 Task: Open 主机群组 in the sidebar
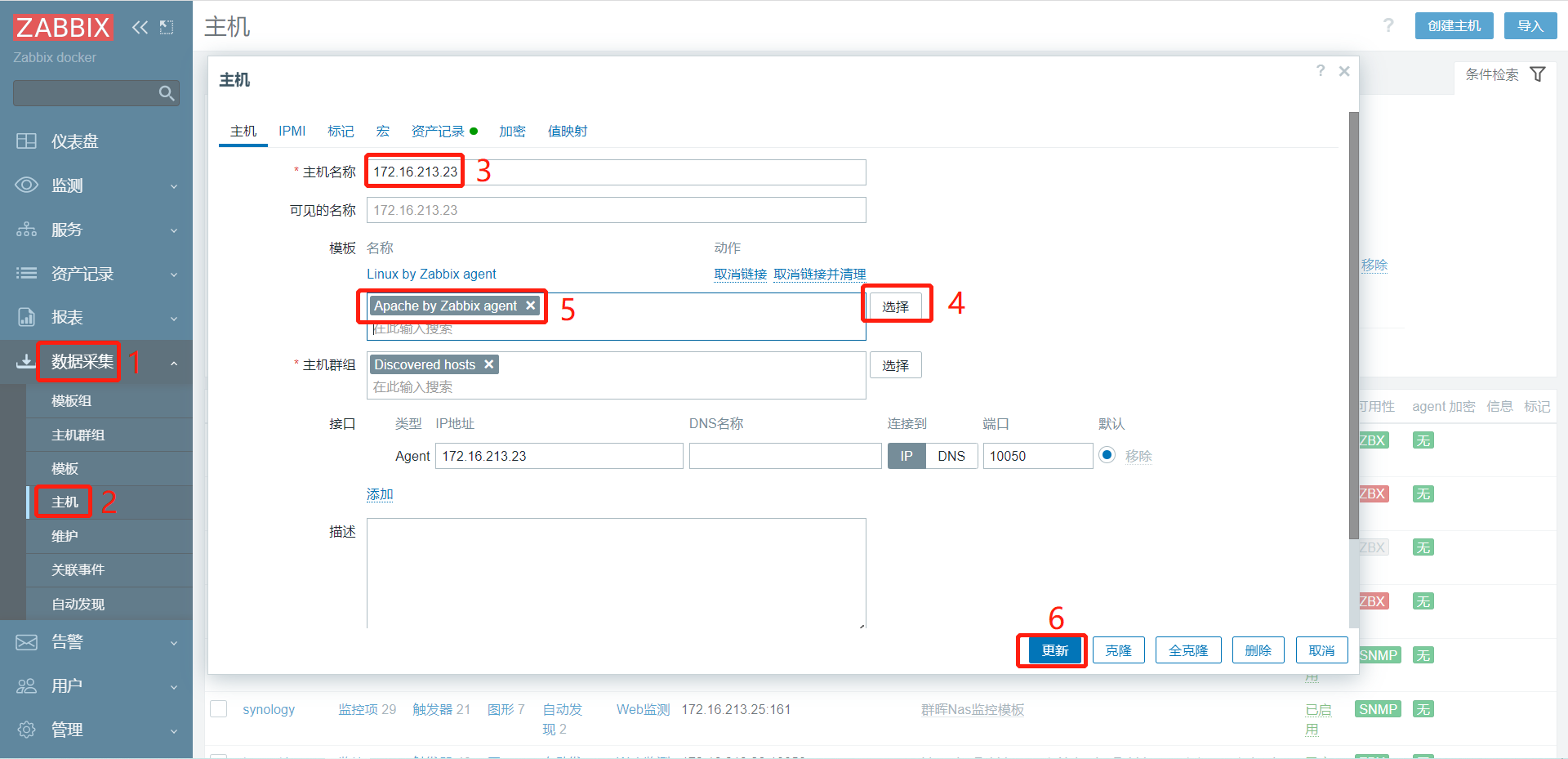click(78, 435)
